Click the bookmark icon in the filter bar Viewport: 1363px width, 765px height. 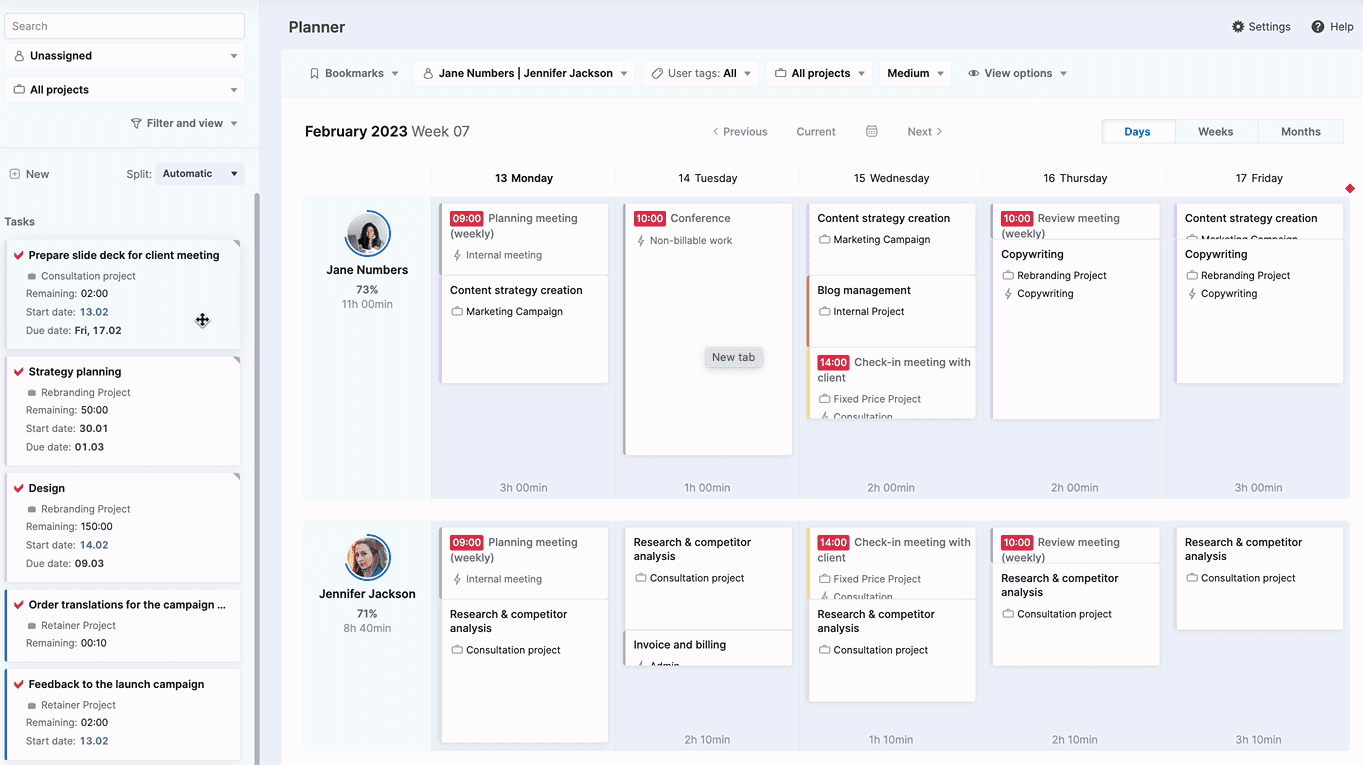[314, 73]
